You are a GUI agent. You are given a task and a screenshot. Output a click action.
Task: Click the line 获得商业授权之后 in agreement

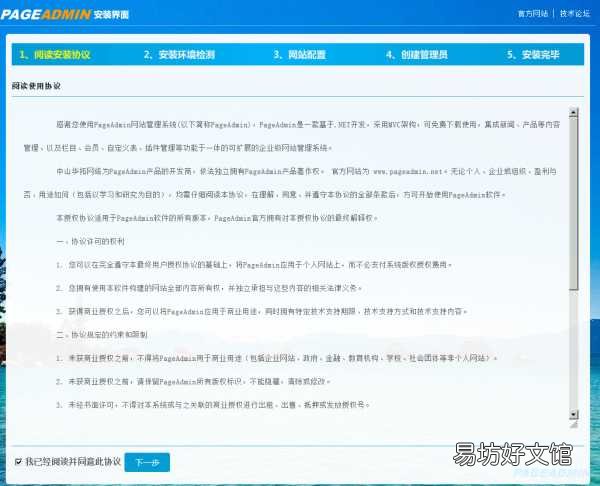point(262,311)
